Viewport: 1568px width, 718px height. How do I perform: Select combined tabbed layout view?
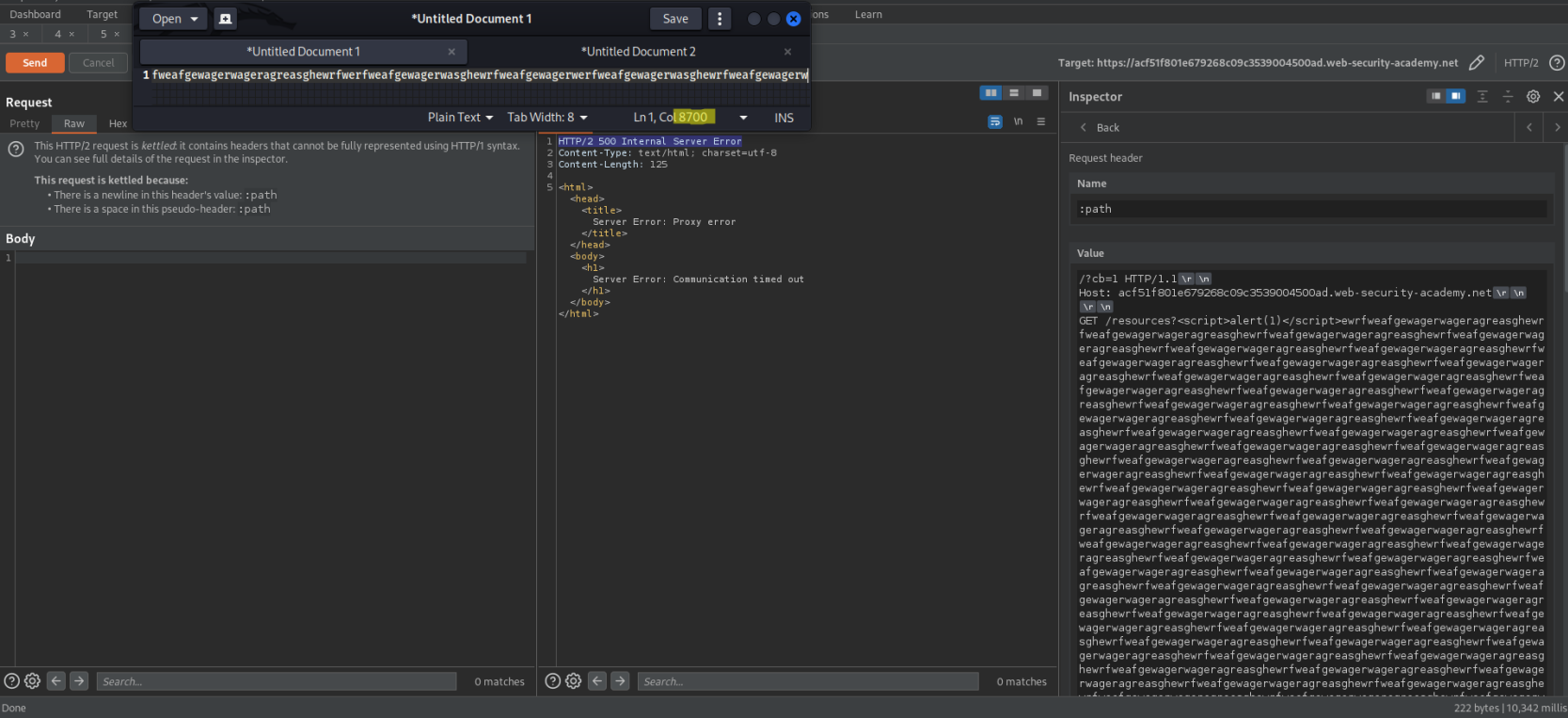(x=1037, y=93)
